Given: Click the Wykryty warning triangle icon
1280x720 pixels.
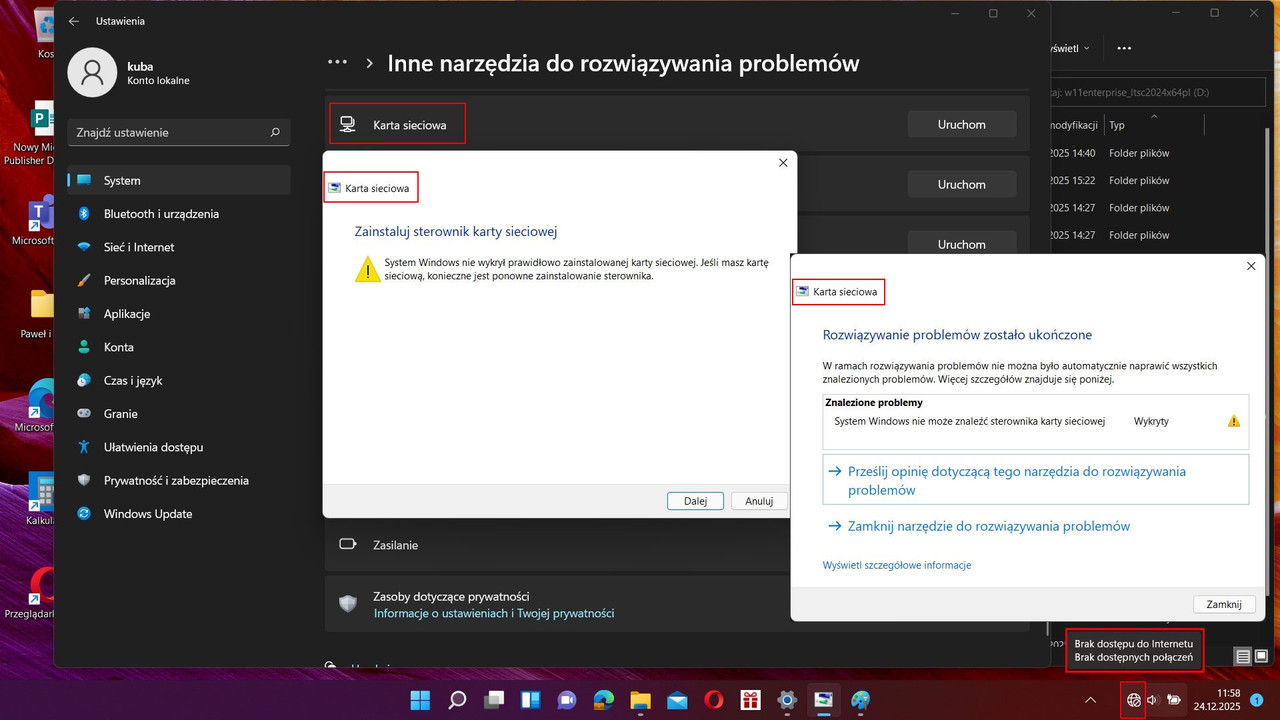Looking at the screenshot, I should pyautogui.click(x=1233, y=421).
